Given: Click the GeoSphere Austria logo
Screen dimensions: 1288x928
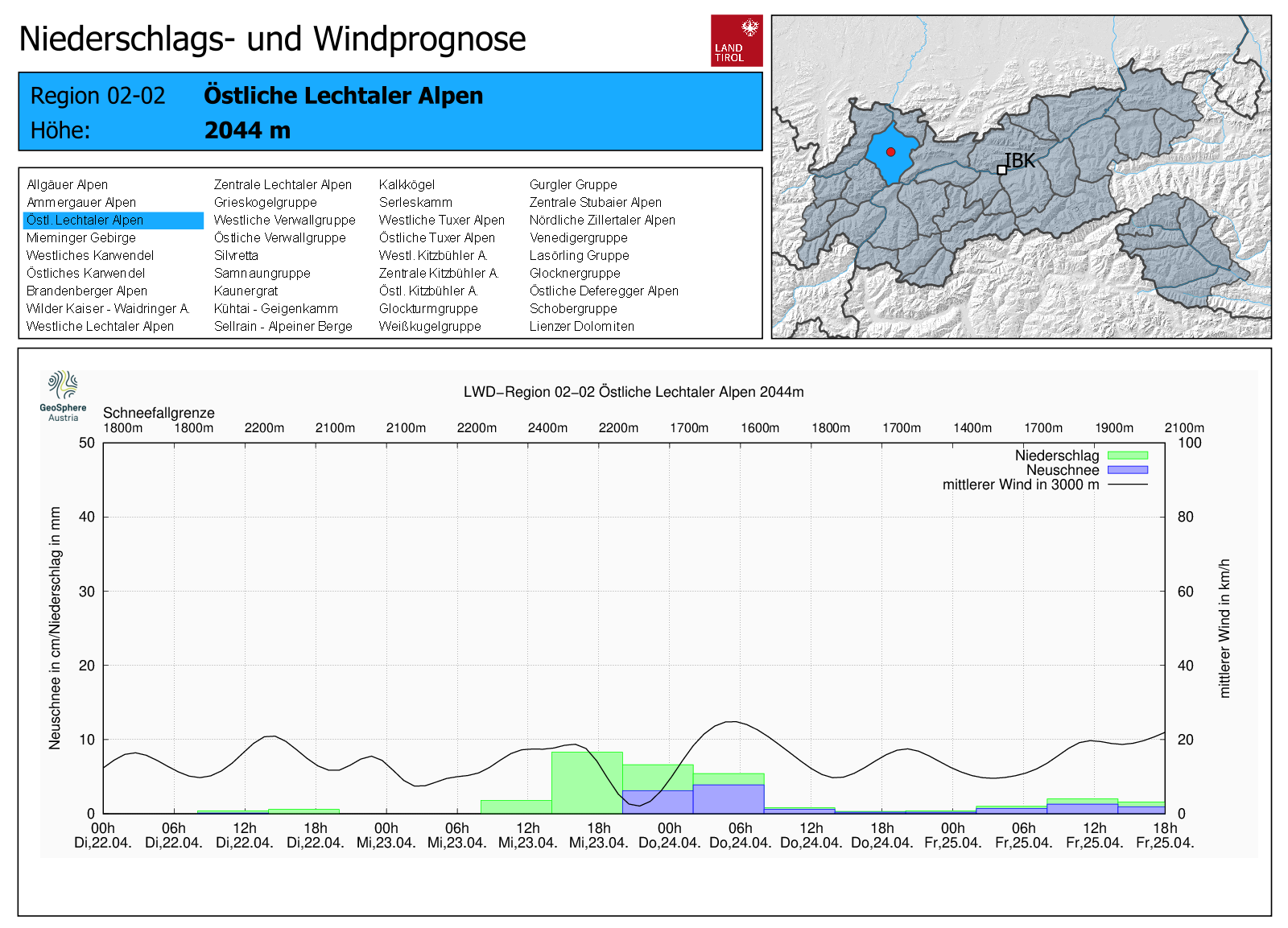Looking at the screenshot, I should [63, 394].
